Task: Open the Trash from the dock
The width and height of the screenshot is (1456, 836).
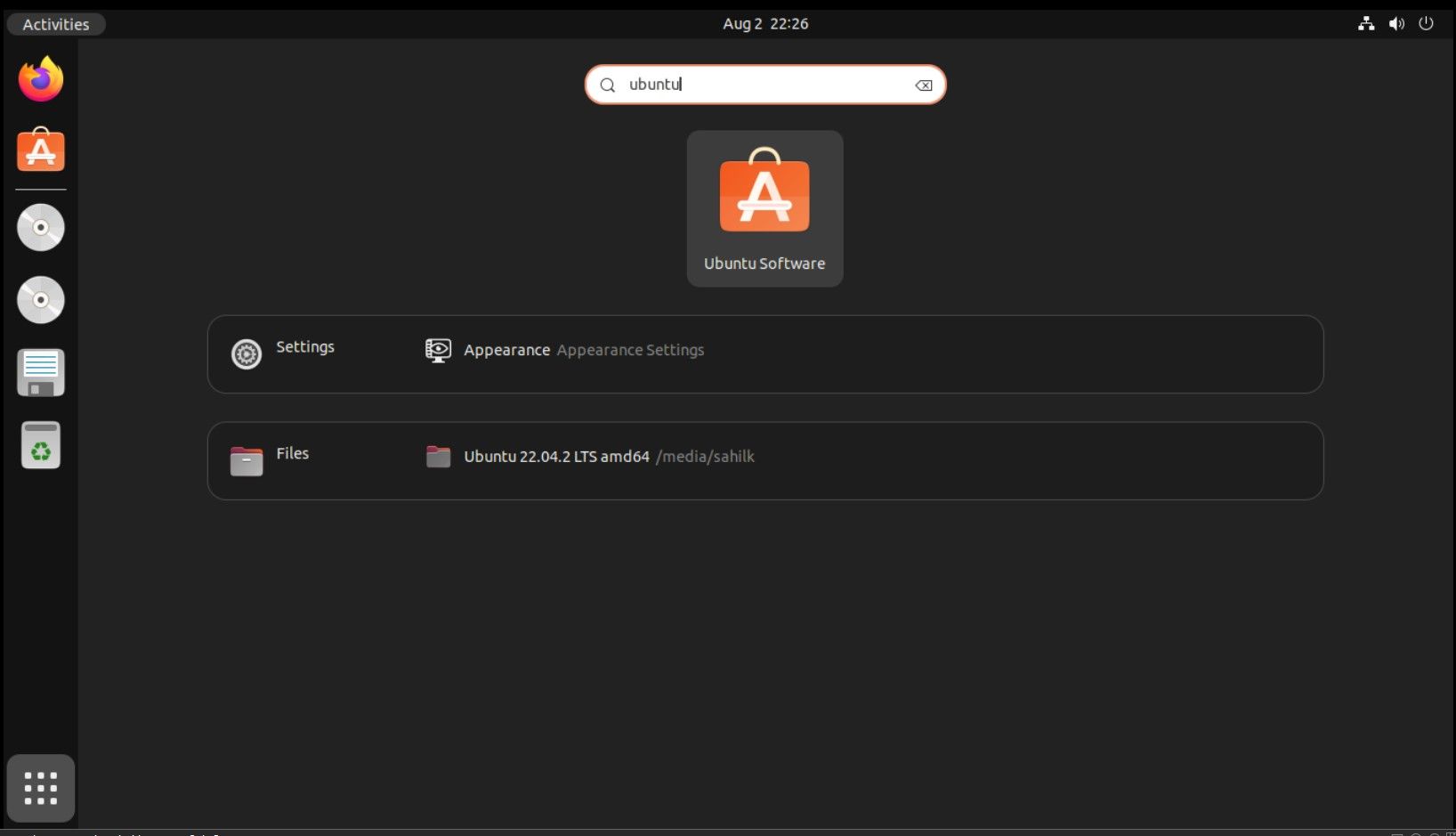Action: pyautogui.click(x=40, y=445)
